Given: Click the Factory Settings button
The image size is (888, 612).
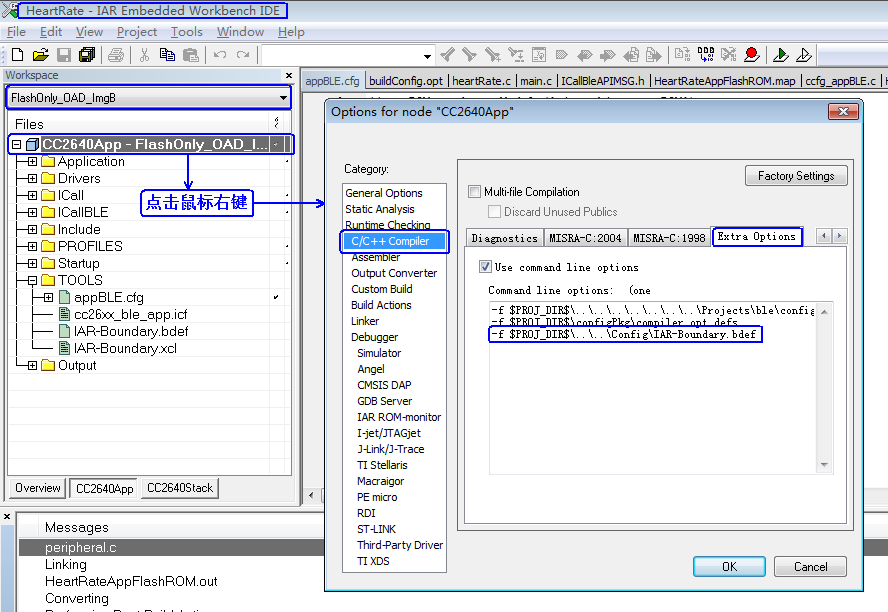Looking at the screenshot, I should (796, 176).
